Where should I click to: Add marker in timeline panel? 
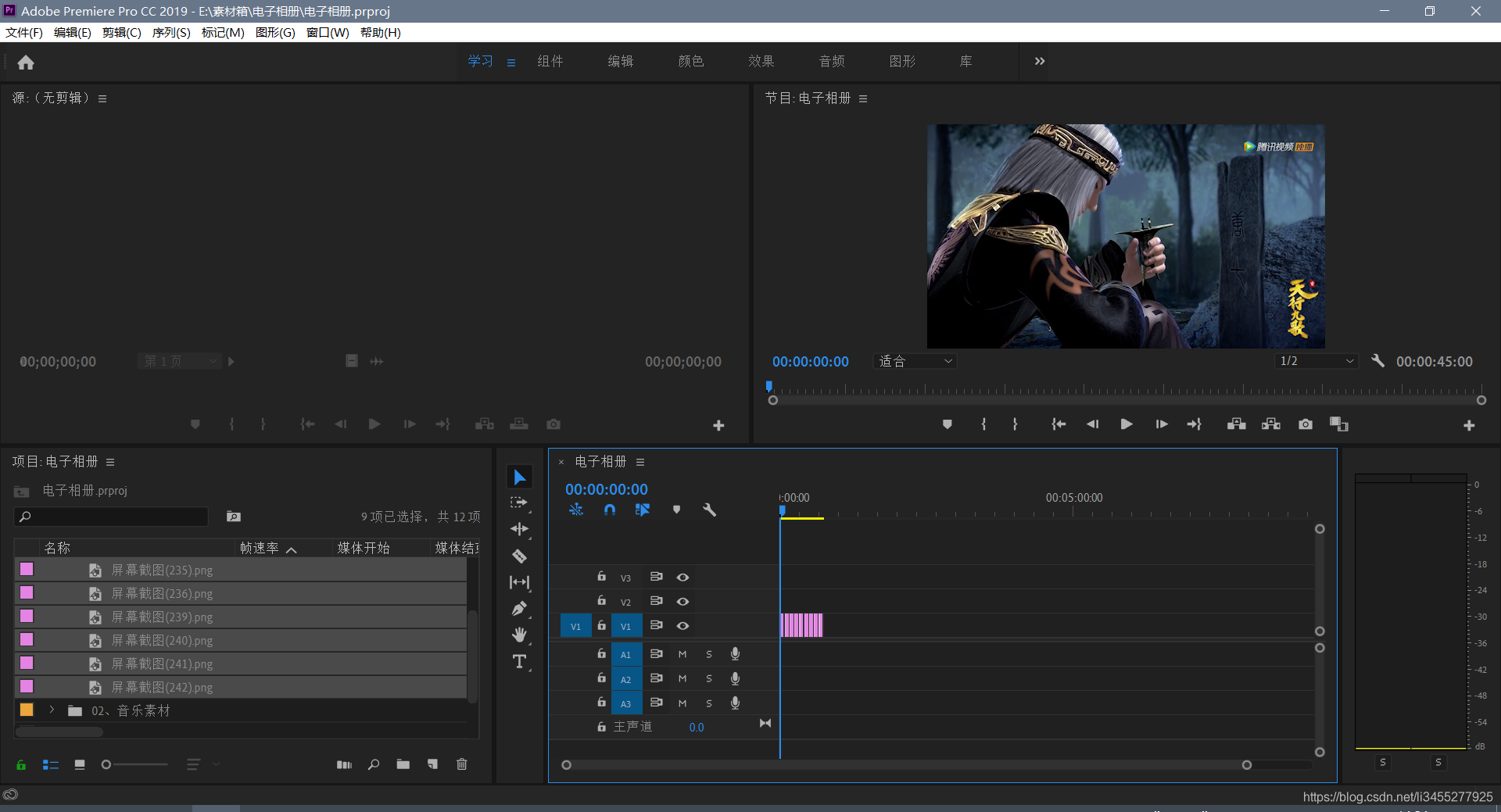click(676, 510)
